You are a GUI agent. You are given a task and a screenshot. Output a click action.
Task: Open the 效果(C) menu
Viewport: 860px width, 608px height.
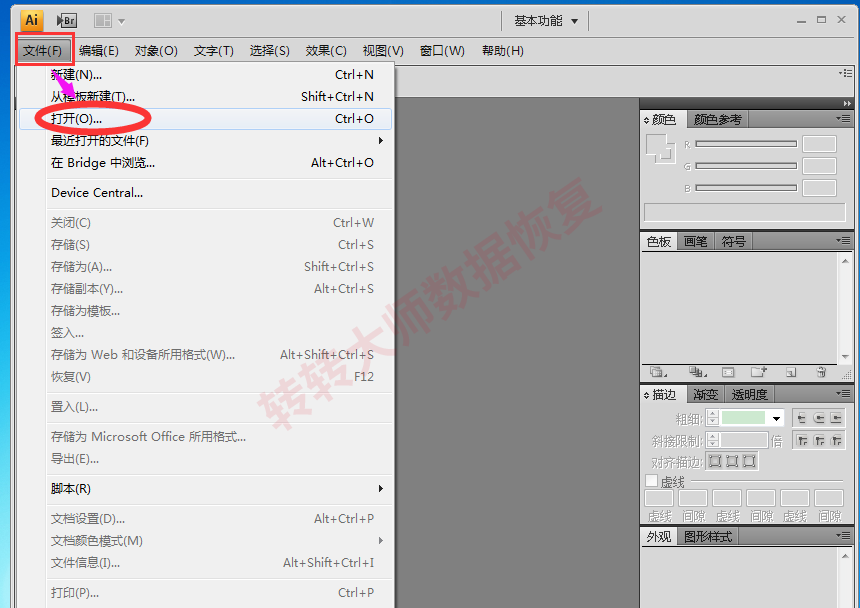pyautogui.click(x=326, y=51)
